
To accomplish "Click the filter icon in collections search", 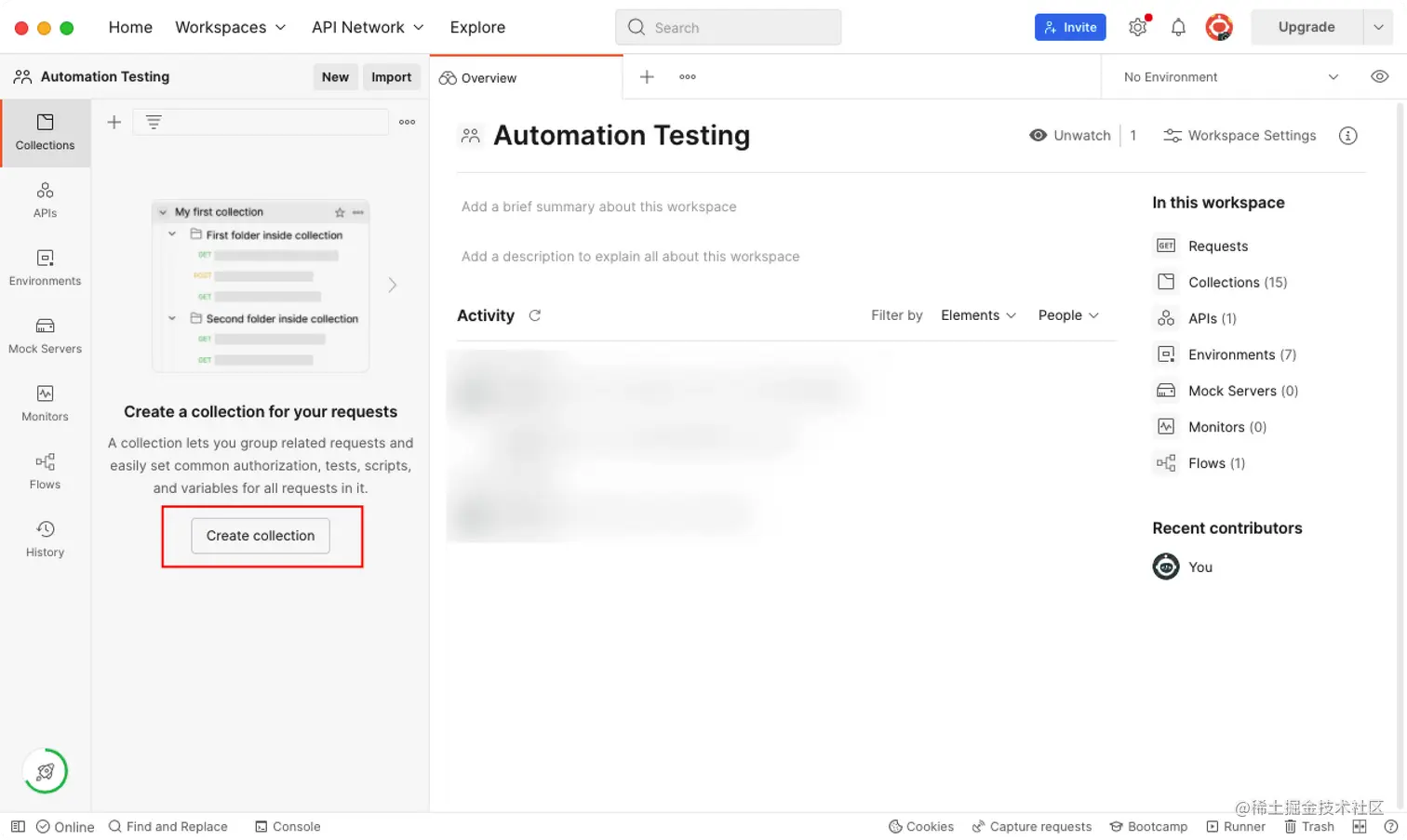I will click(154, 122).
